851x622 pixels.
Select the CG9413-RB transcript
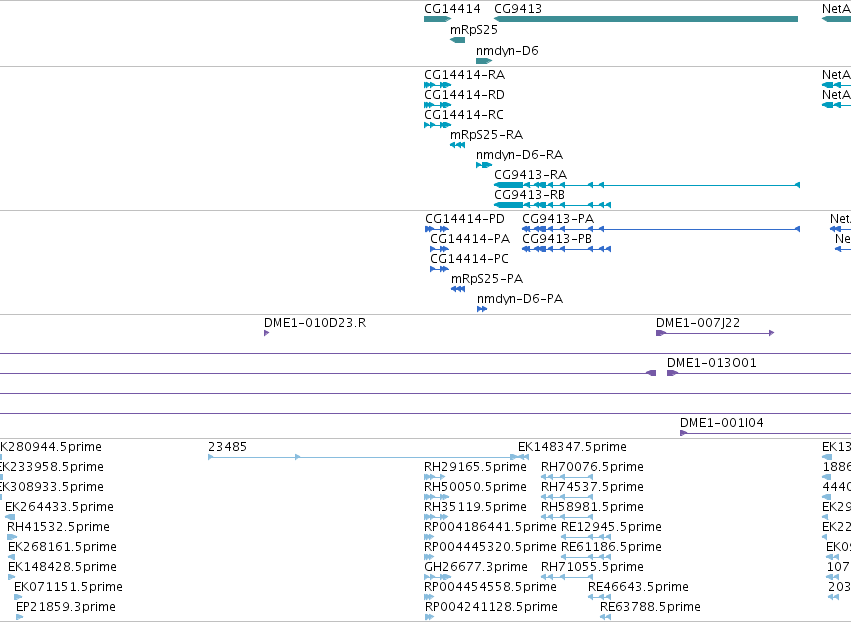tap(552, 205)
